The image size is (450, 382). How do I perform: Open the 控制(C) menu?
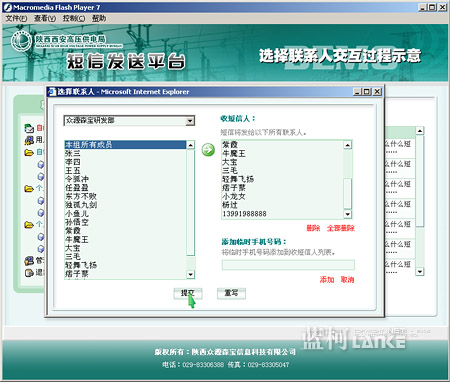[74, 18]
